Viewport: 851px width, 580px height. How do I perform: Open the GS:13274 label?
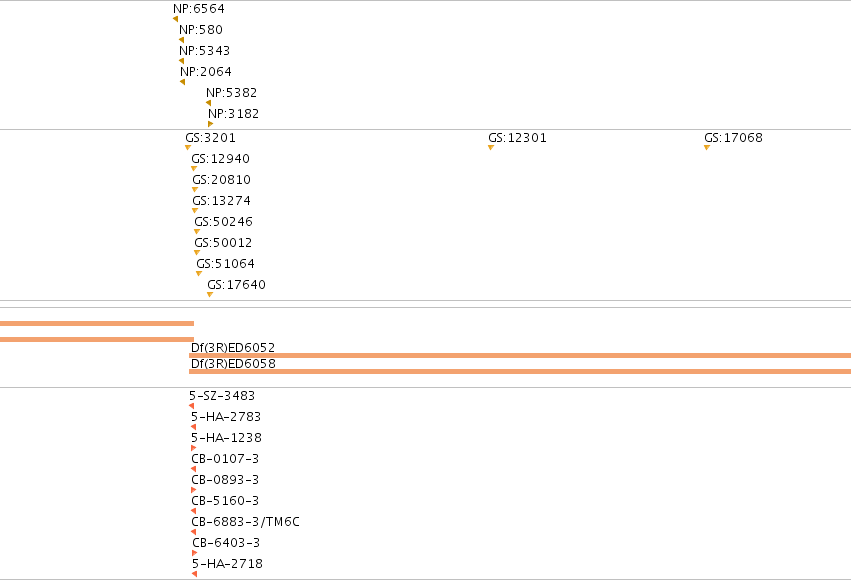click(221, 201)
